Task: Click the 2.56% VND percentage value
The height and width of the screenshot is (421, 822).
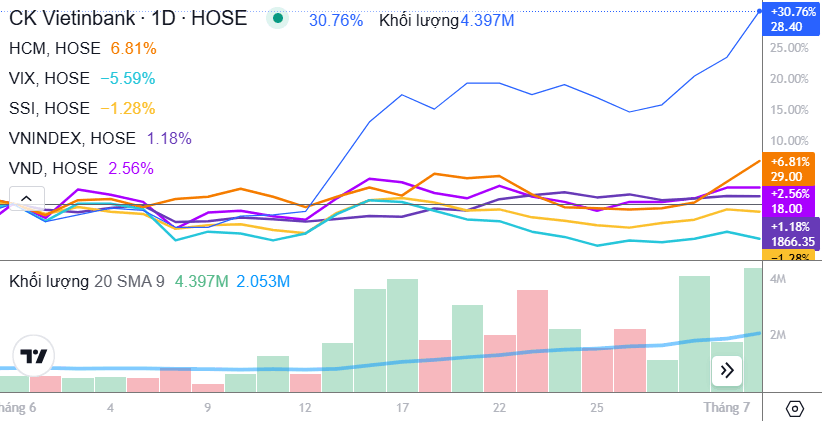Action: 131,168
